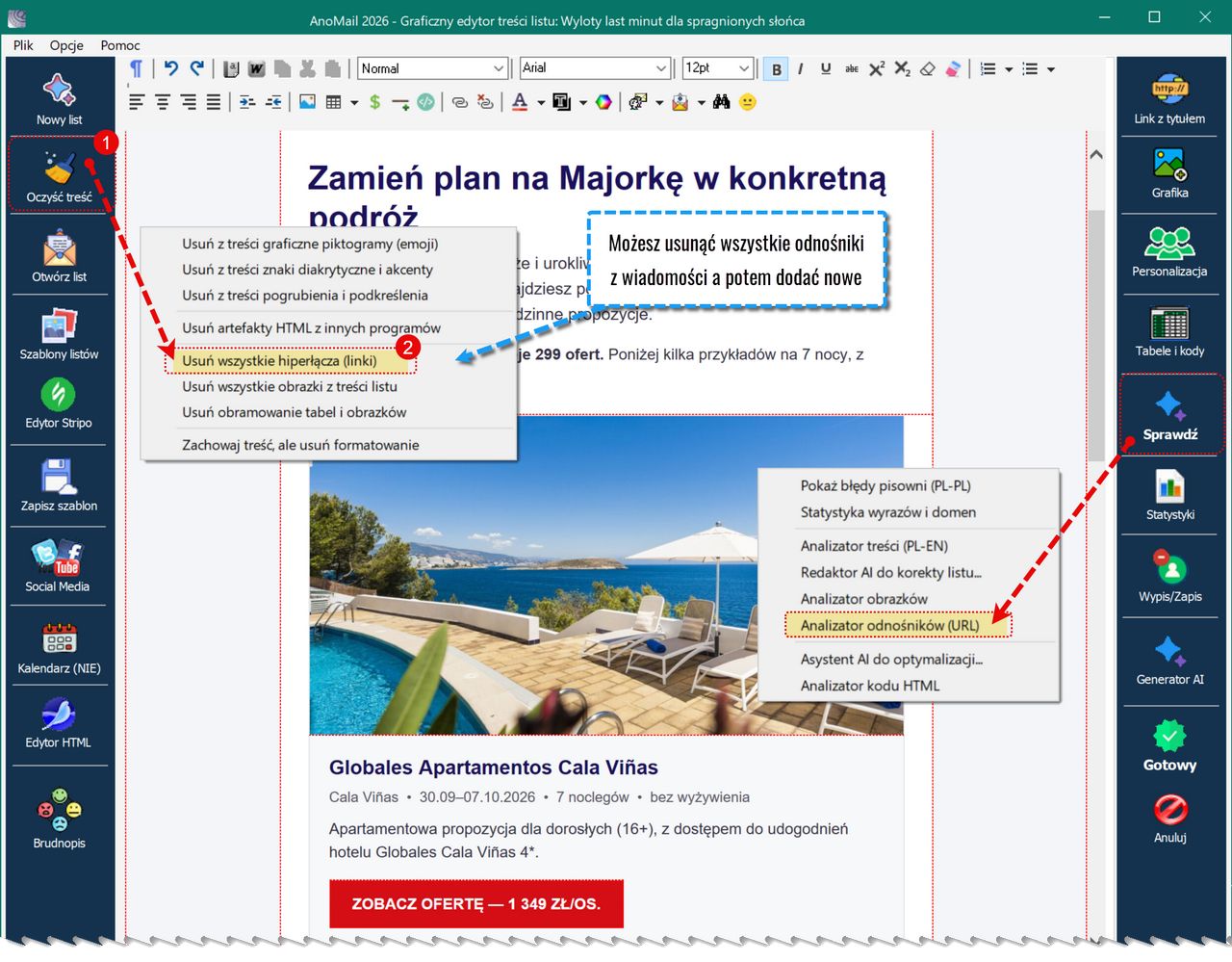Viewport: 1232px width, 962px height.
Task: Open the rainbow color picker icon
Action: [x=603, y=102]
